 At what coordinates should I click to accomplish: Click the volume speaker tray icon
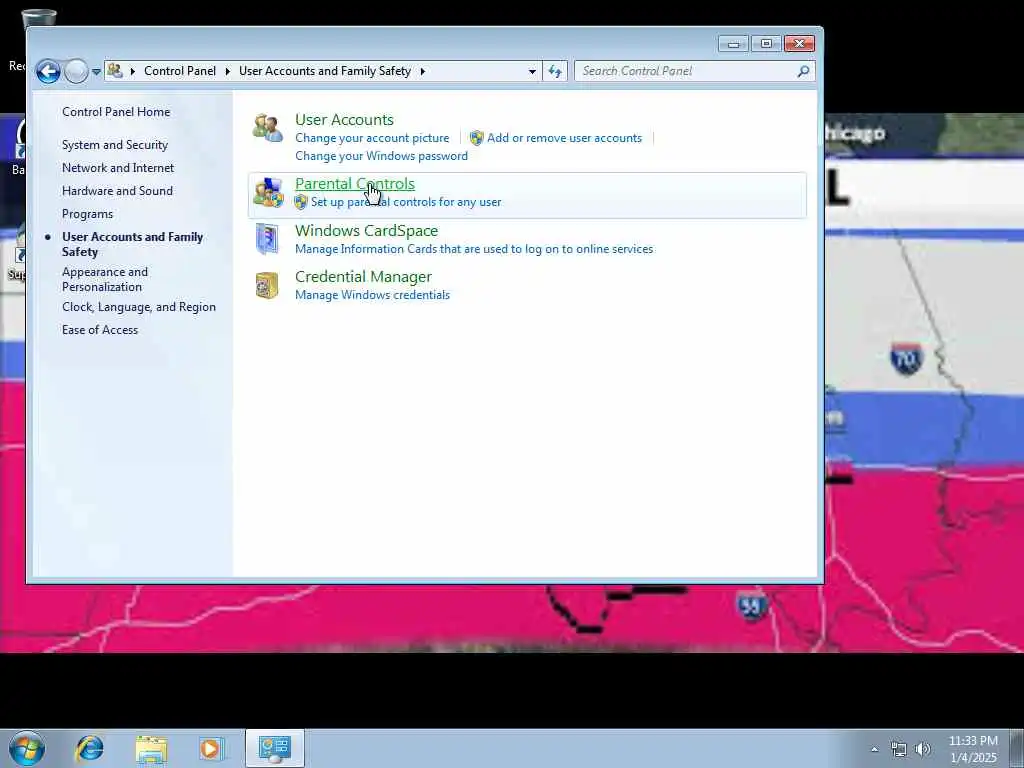[923, 749]
